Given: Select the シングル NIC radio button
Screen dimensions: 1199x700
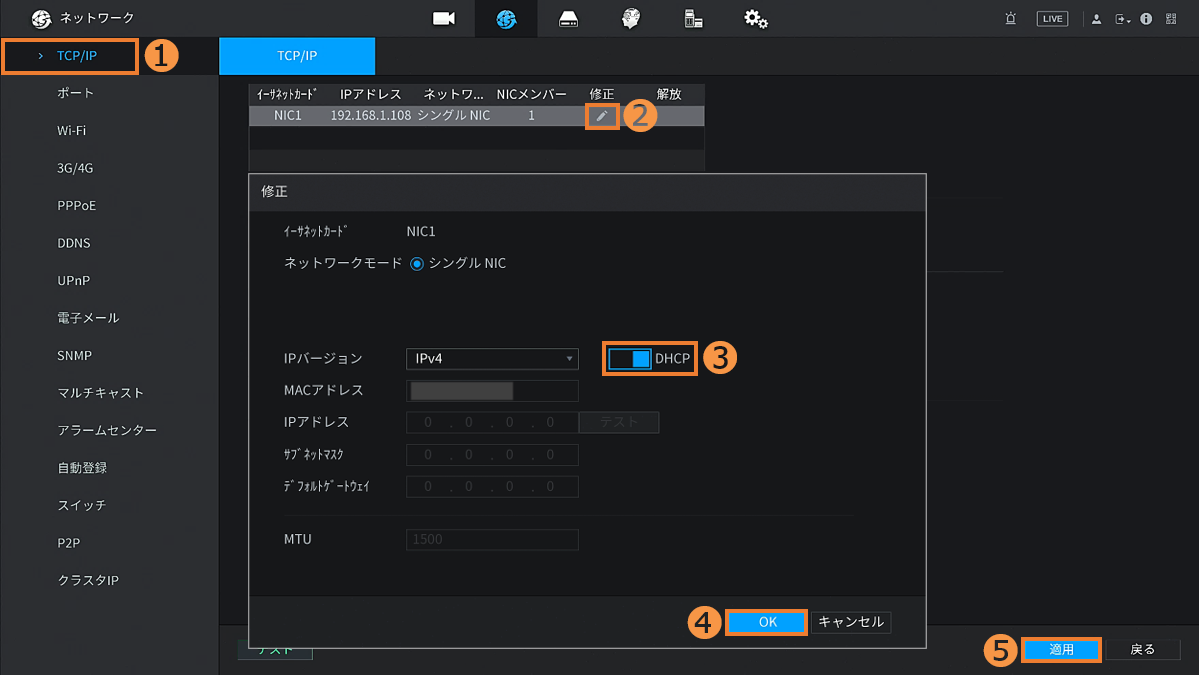Looking at the screenshot, I should point(418,264).
